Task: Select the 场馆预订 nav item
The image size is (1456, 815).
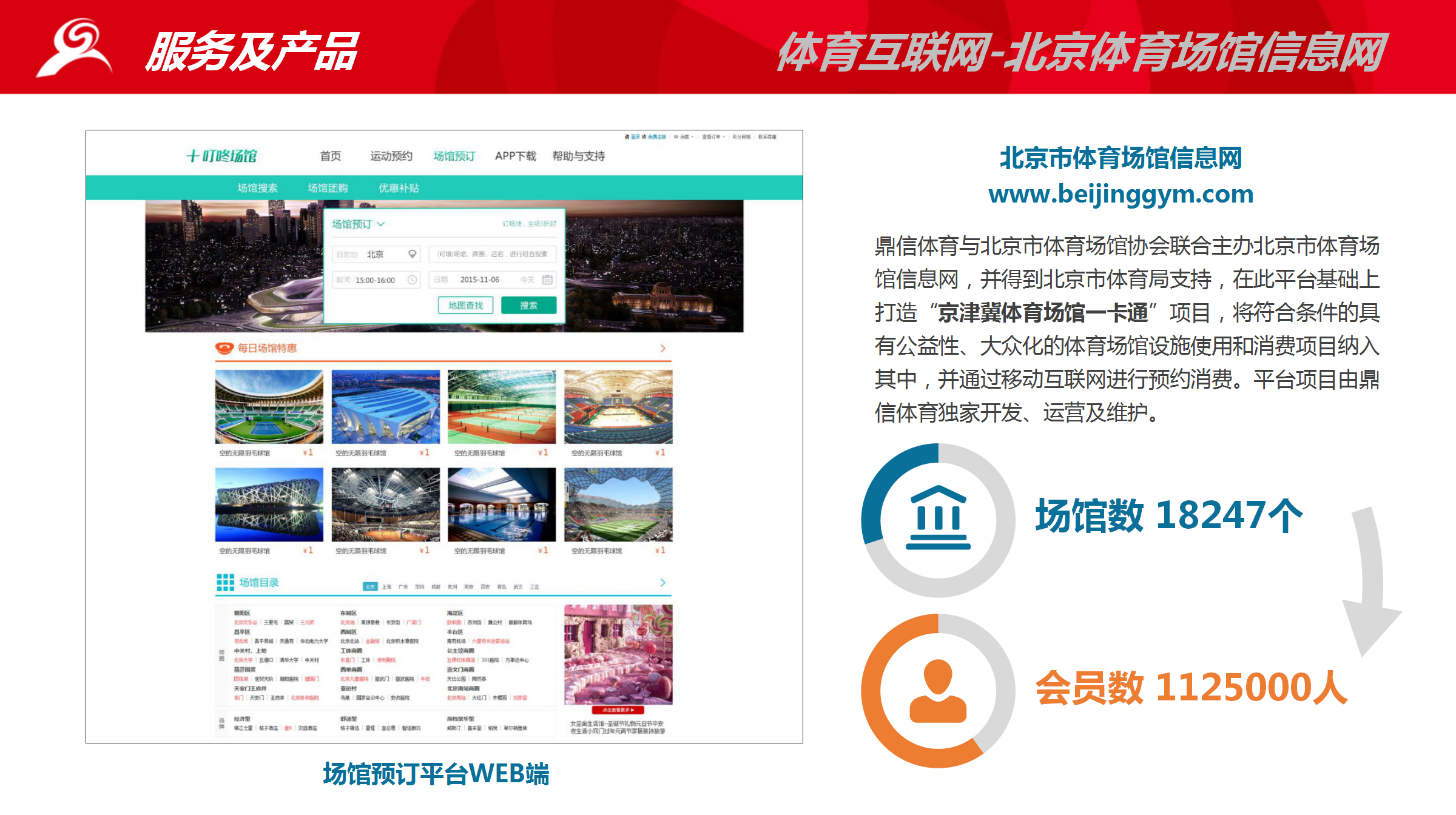Action: 454,156
